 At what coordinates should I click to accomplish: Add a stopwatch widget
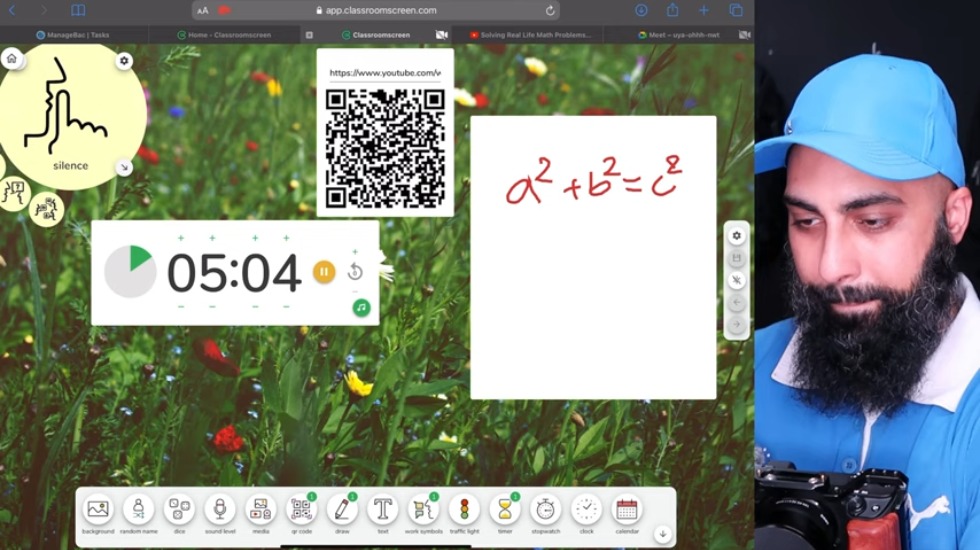coord(546,510)
